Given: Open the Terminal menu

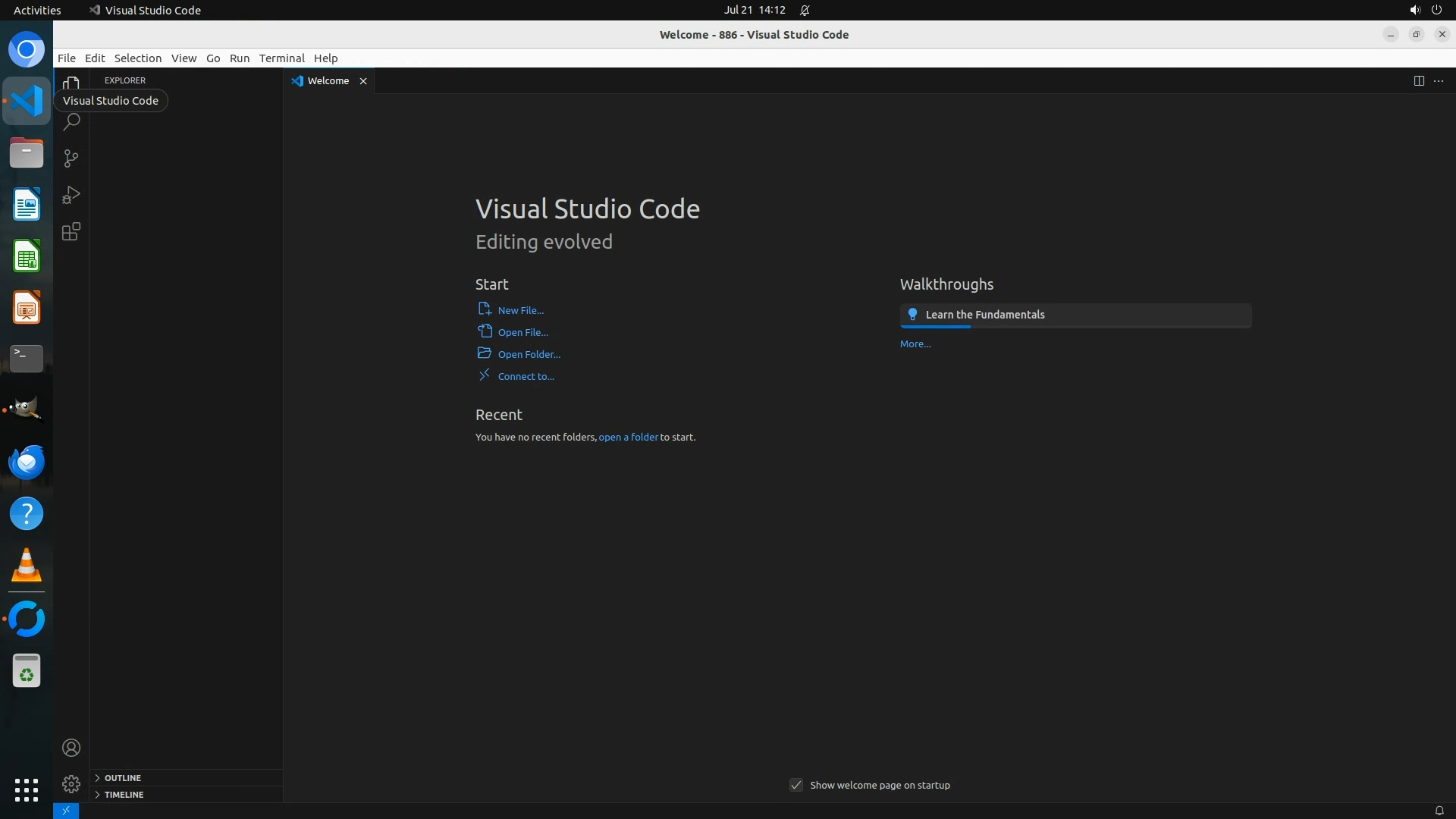Looking at the screenshot, I should coord(281,58).
